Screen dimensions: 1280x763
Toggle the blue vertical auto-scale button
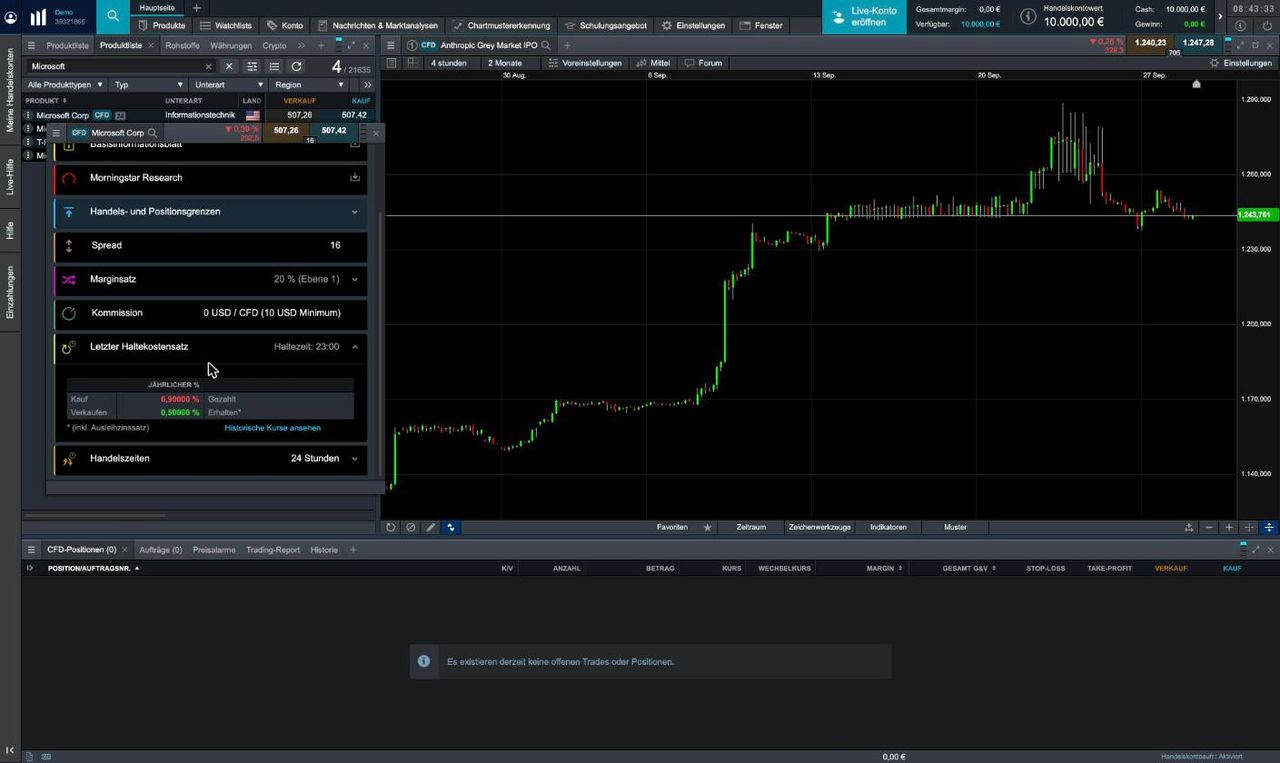(1269, 527)
